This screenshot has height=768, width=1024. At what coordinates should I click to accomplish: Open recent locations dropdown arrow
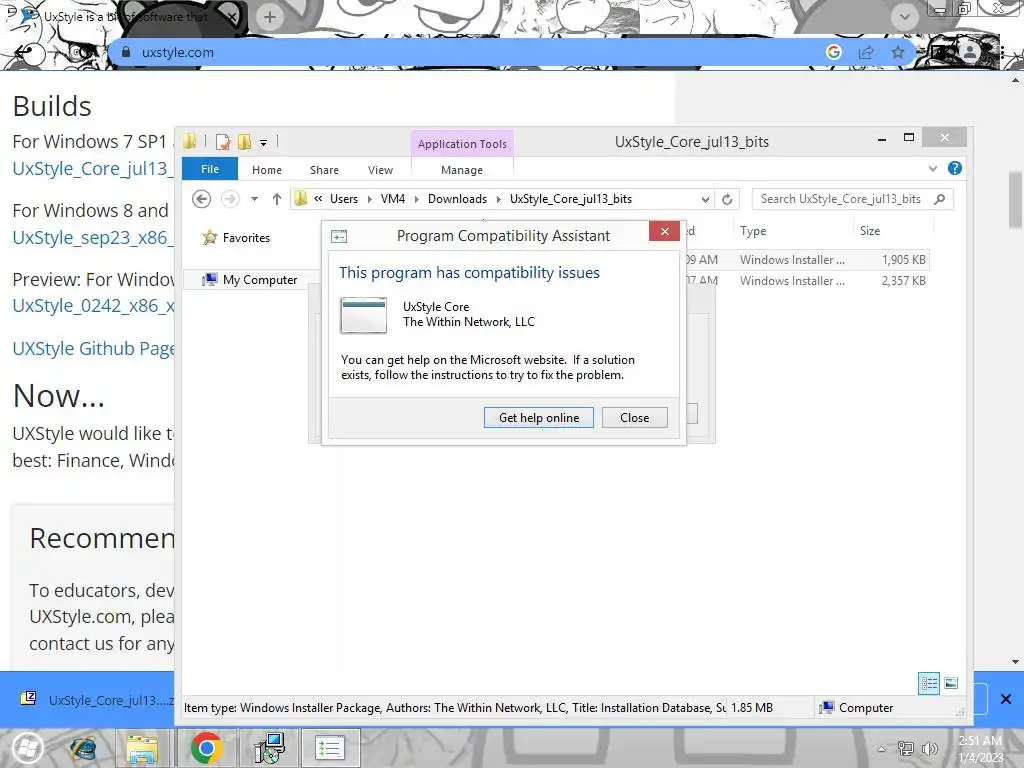coord(255,199)
